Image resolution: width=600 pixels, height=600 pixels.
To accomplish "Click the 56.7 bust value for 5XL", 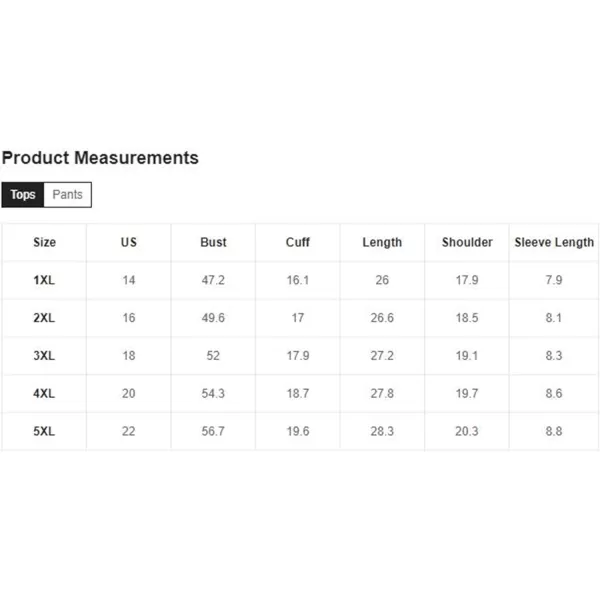I will pyautogui.click(x=213, y=431).
